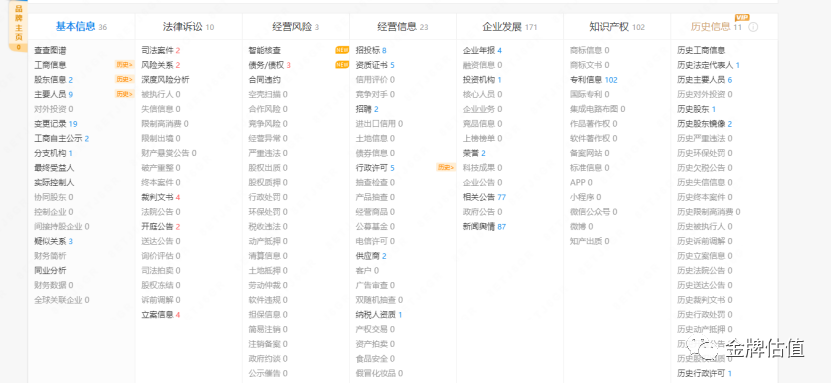Click 软件著作权 0 entry
831x384 pixels.
click(x=594, y=139)
